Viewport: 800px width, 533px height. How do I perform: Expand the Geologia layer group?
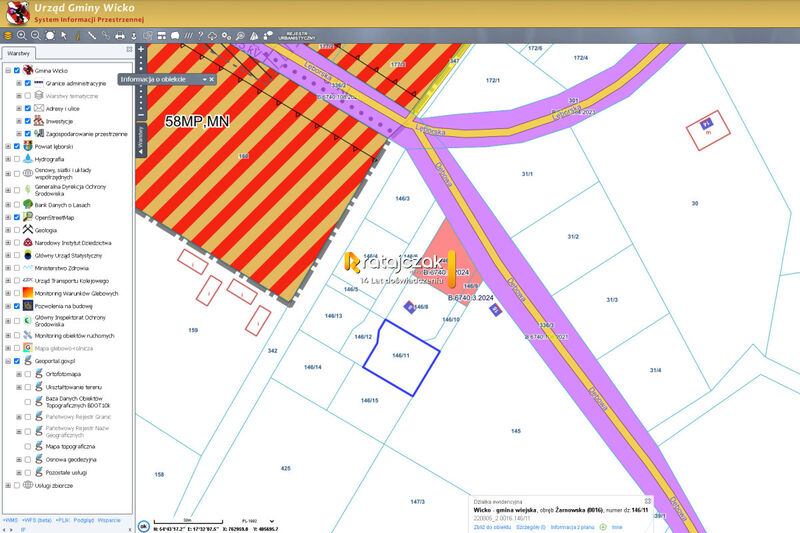[8, 230]
